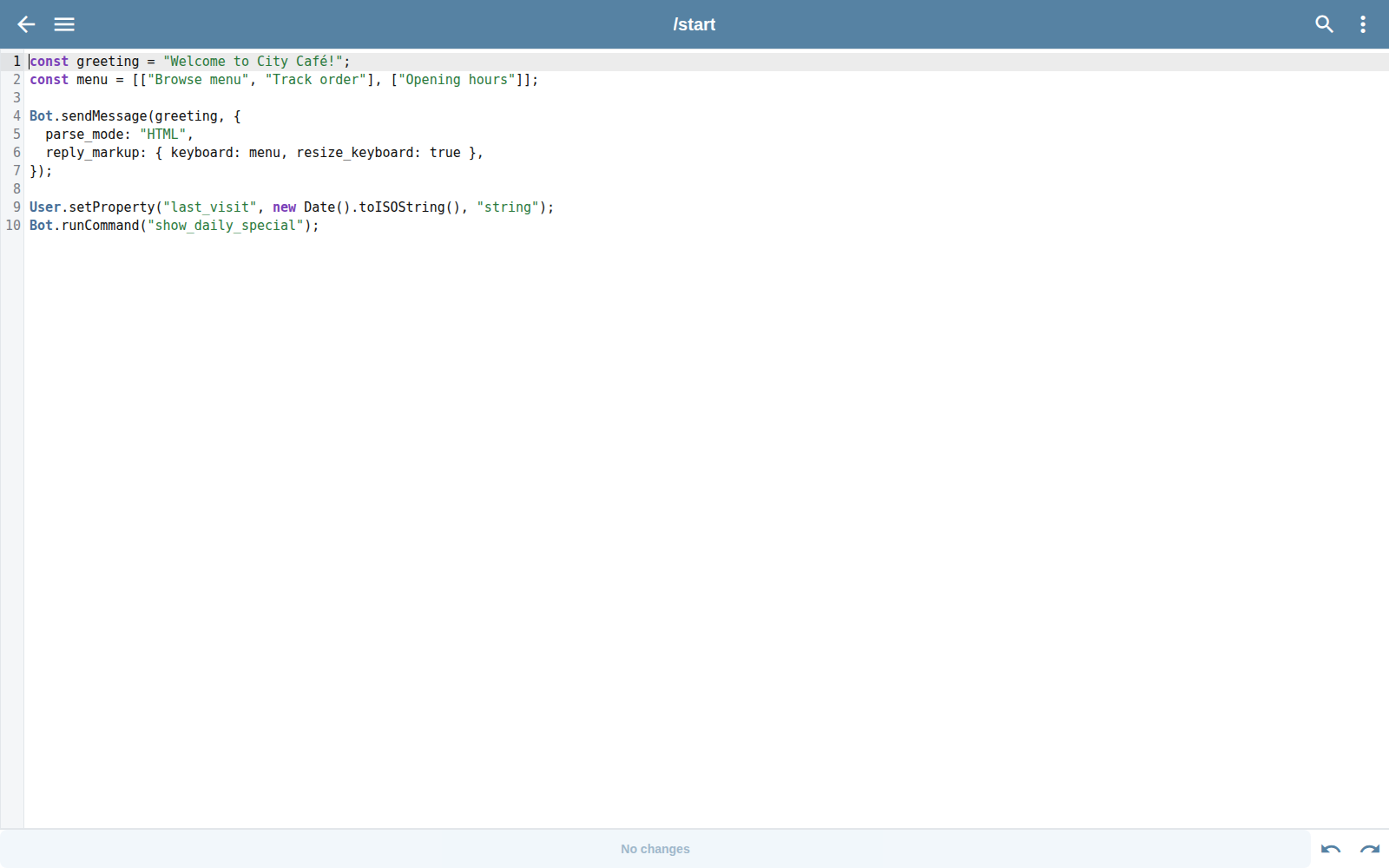Click the const keyword on line 2
Screen dimensions: 1389x868
[x=49, y=80]
